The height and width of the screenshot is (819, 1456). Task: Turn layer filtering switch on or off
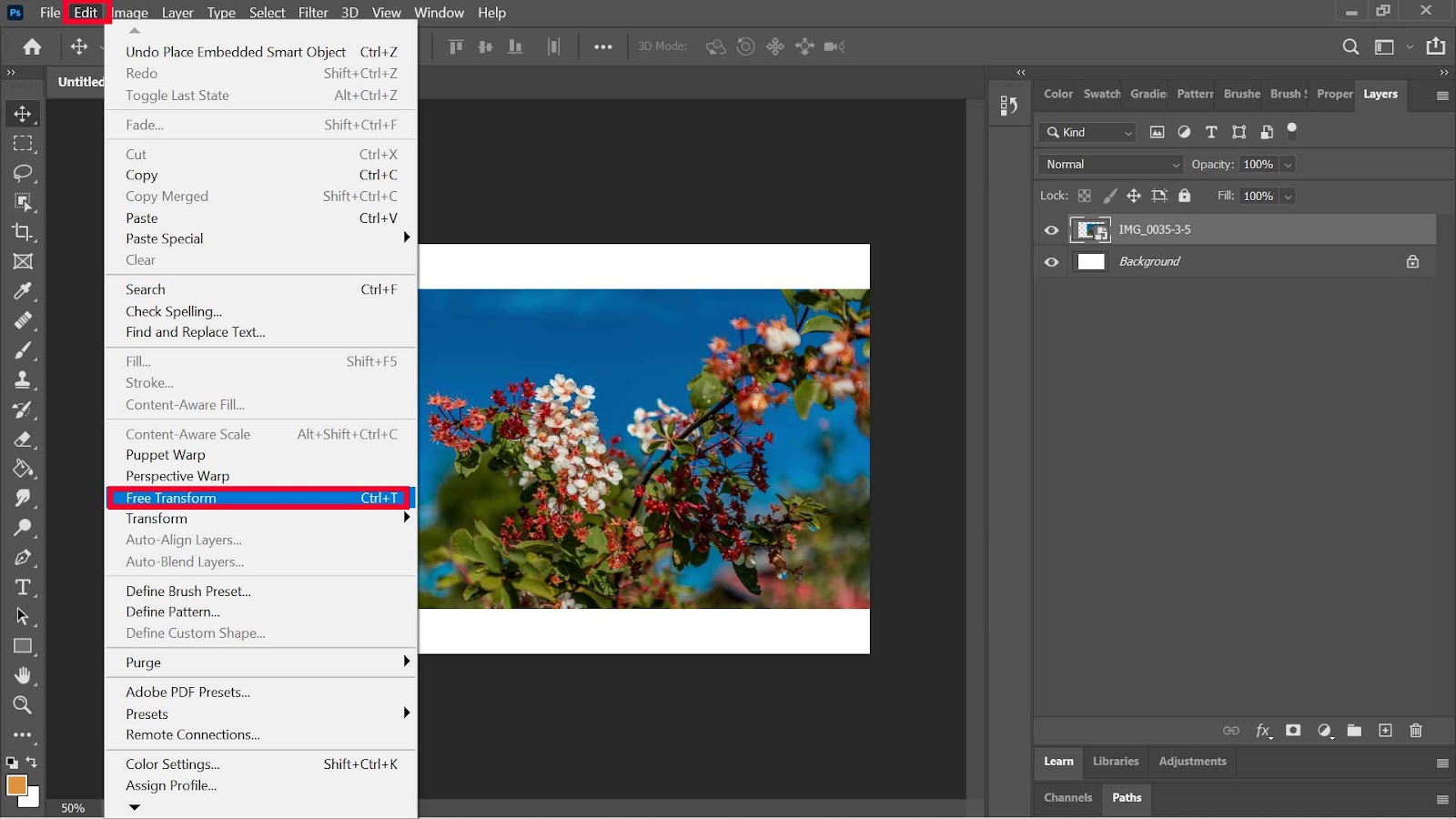point(1291,130)
